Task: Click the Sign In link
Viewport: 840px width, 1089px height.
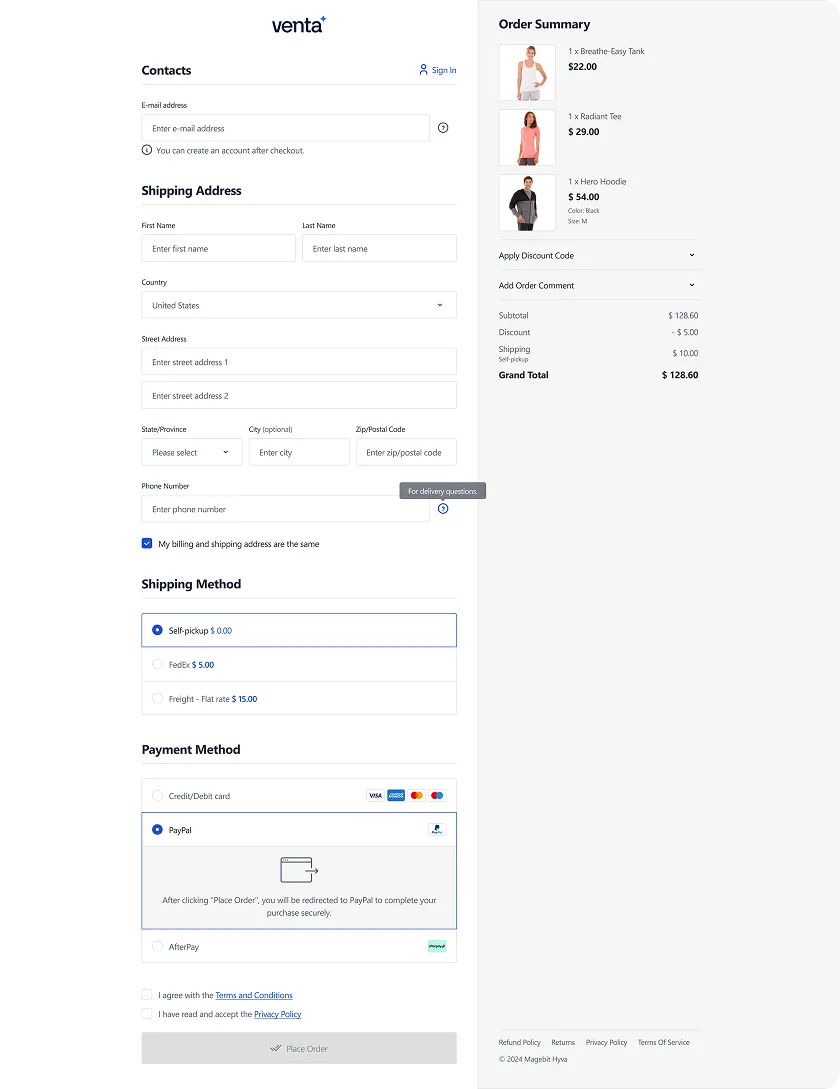Action: click(x=438, y=70)
